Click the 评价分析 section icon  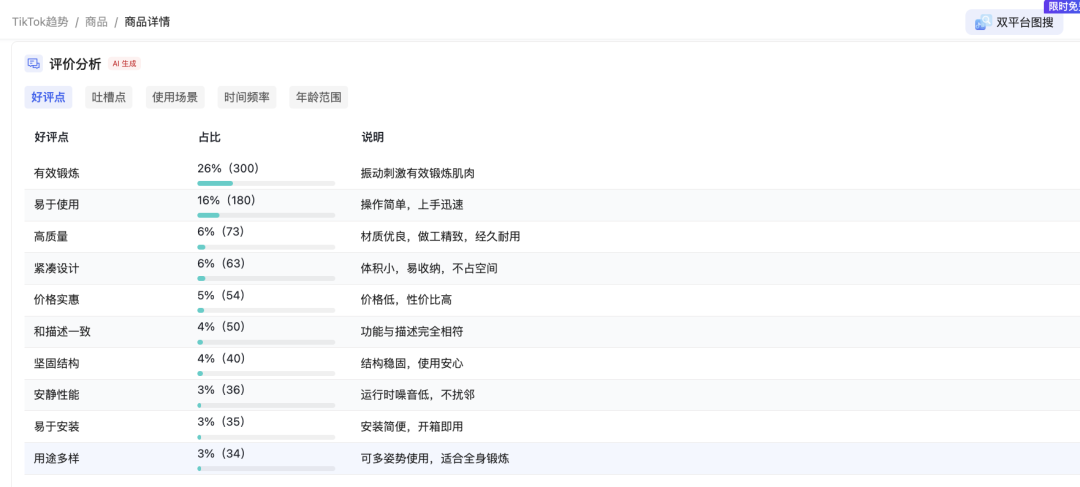(x=34, y=64)
